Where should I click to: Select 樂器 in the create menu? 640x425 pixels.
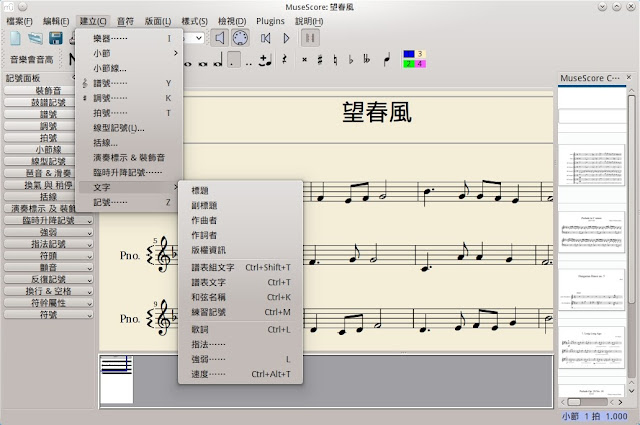point(130,39)
